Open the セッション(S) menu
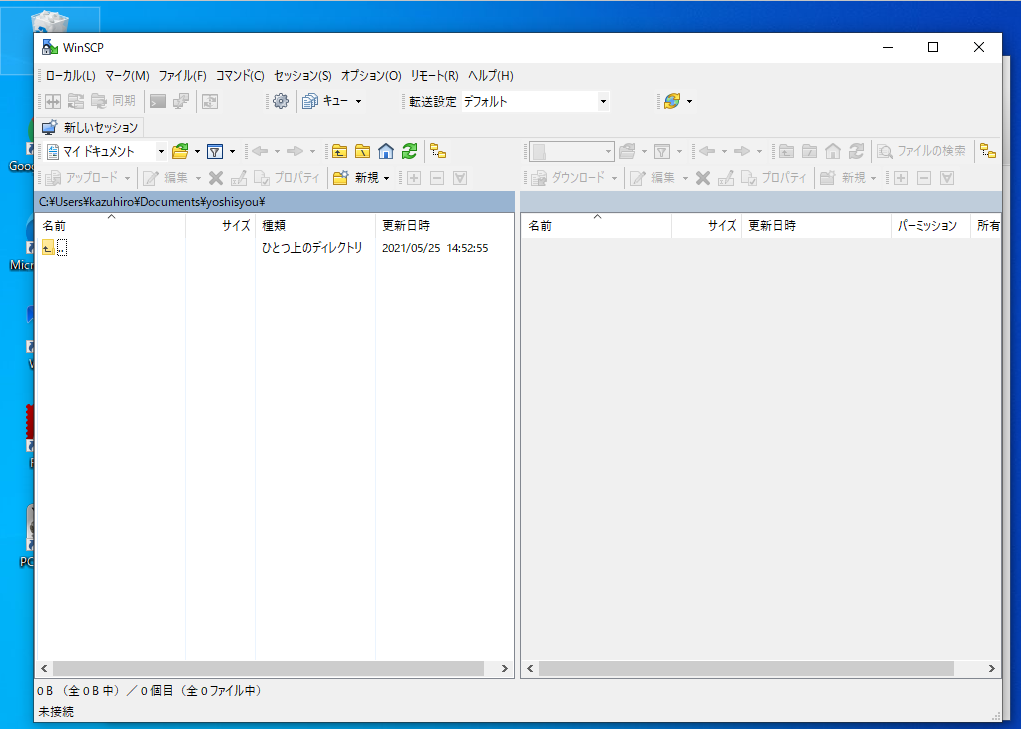 (x=302, y=76)
